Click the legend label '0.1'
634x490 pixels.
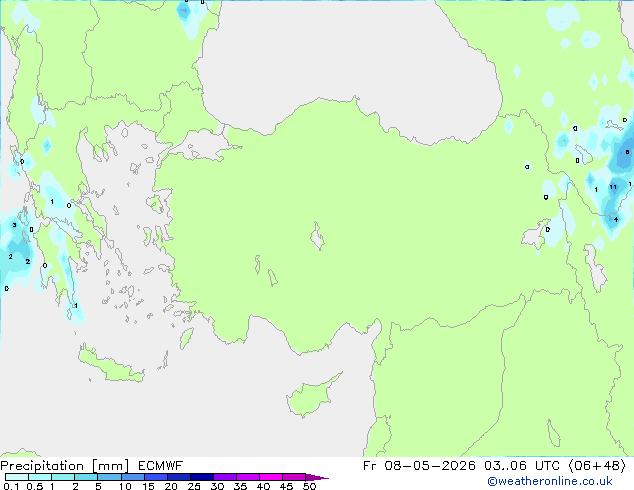(11, 486)
